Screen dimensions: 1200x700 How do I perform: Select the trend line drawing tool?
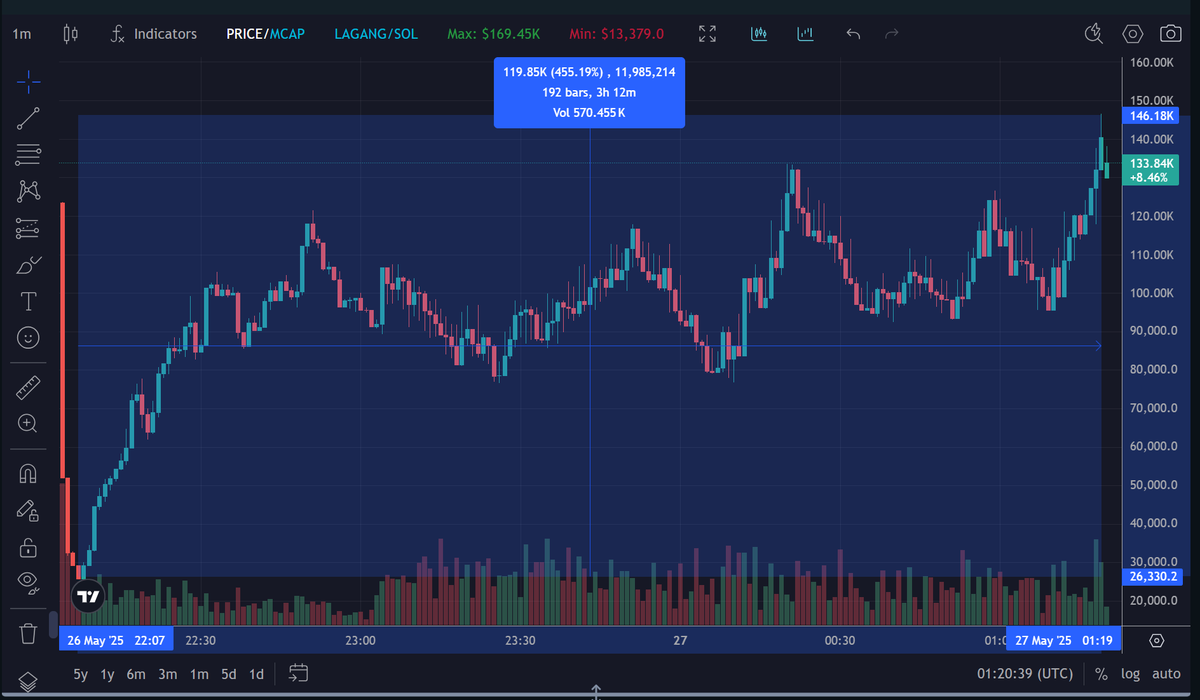click(x=28, y=119)
